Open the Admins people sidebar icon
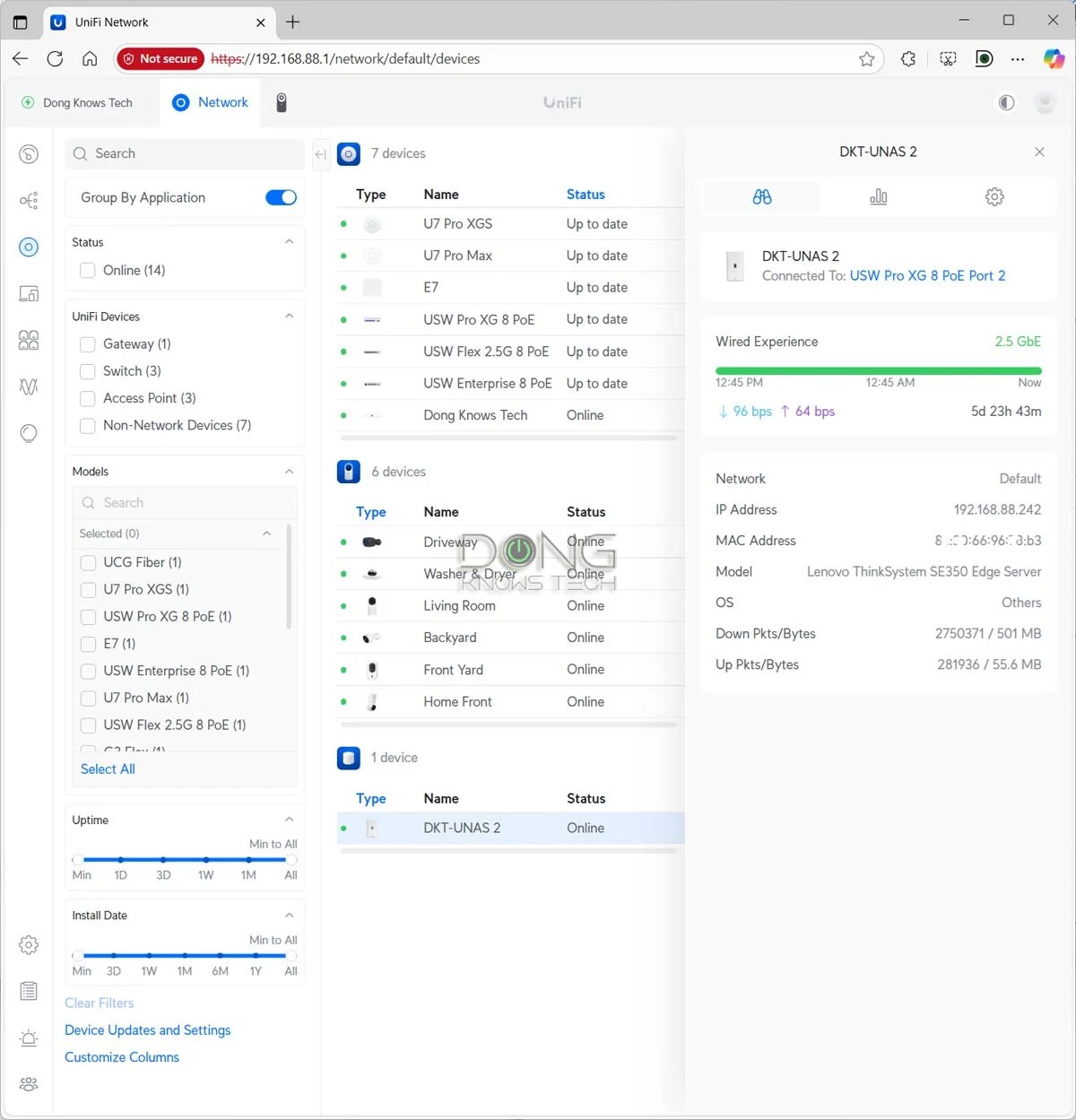This screenshot has height=1120, width=1076. click(29, 1084)
